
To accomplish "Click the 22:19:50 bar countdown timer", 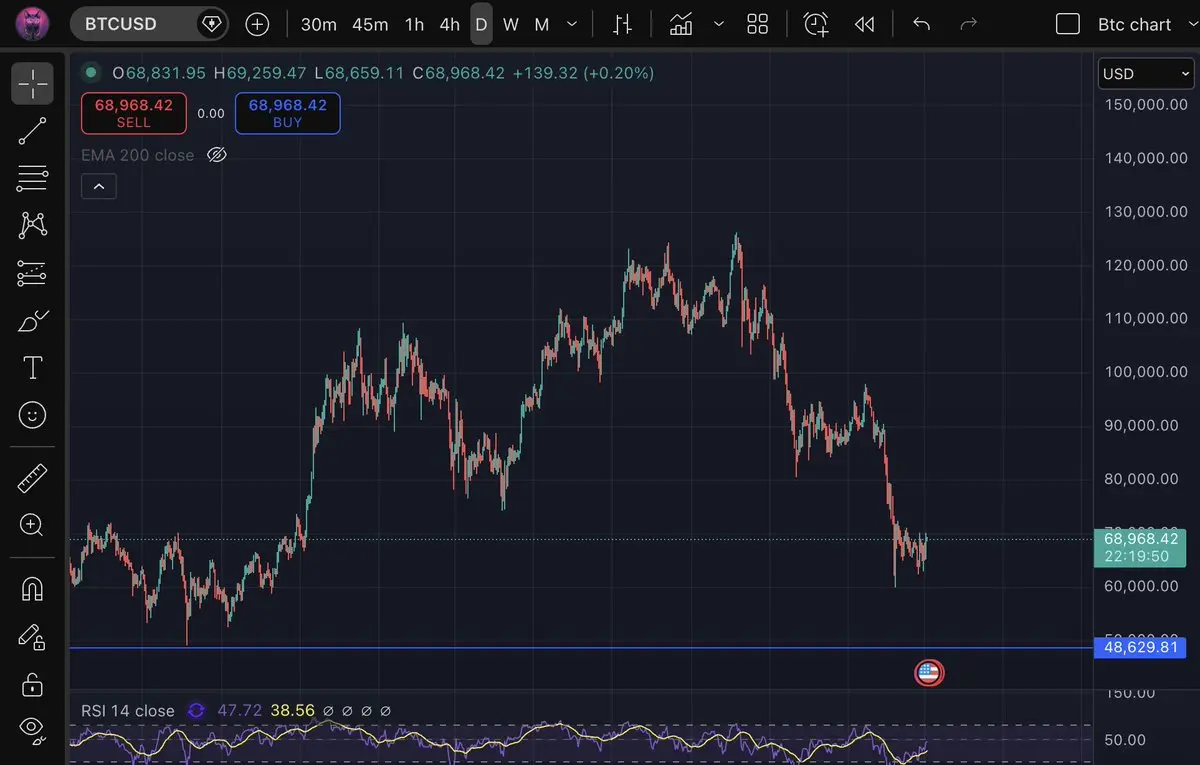I will pos(1137,556).
